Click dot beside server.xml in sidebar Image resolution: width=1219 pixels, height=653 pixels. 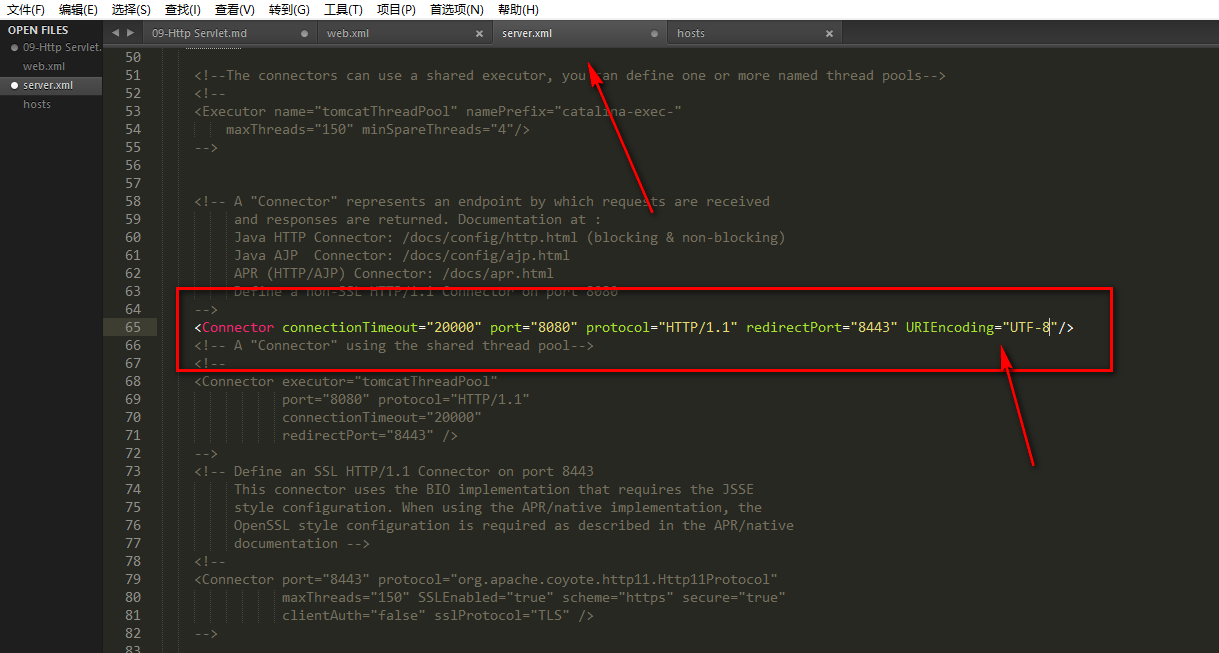click(14, 85)
